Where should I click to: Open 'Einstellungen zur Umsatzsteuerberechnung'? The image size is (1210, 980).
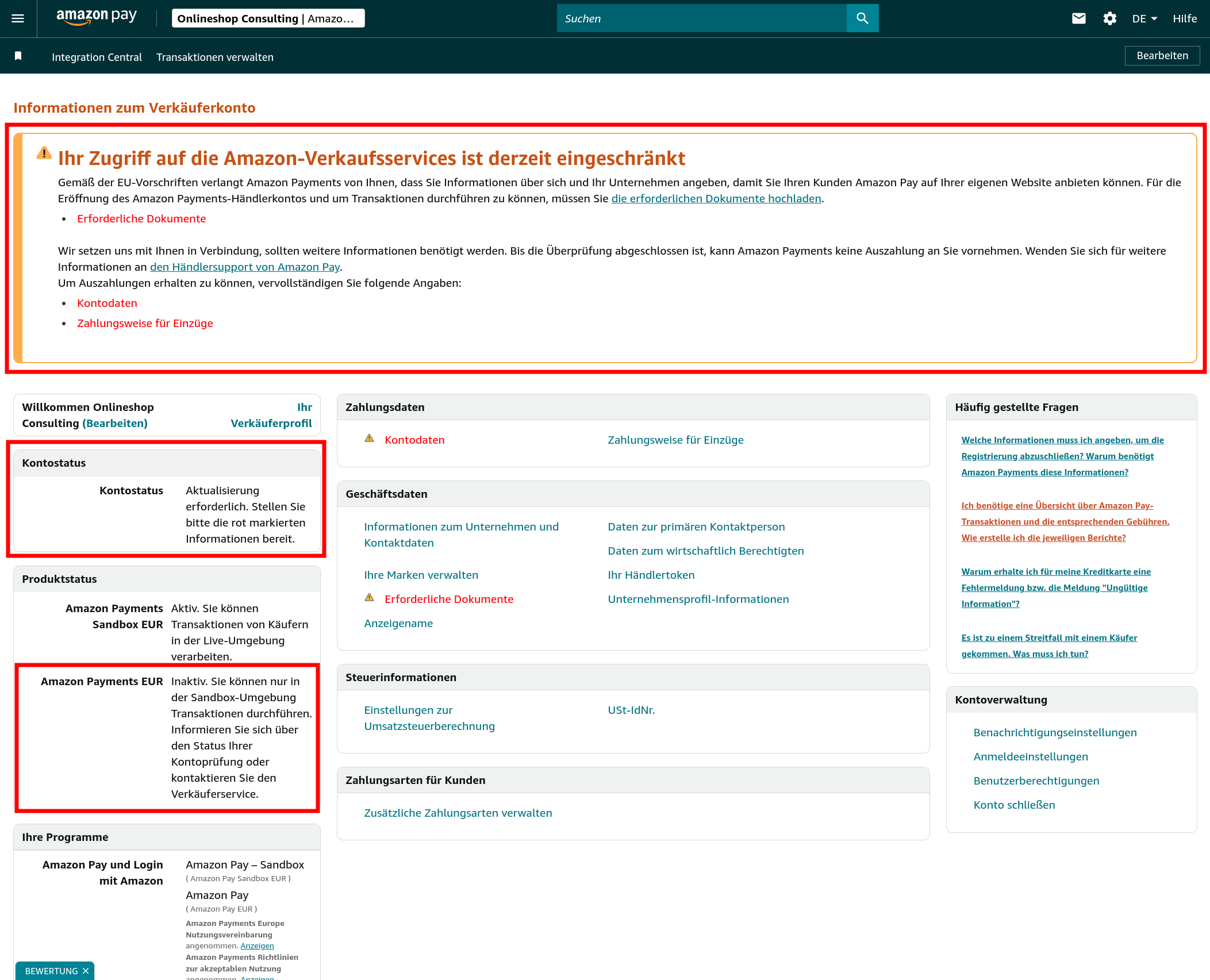429,718
